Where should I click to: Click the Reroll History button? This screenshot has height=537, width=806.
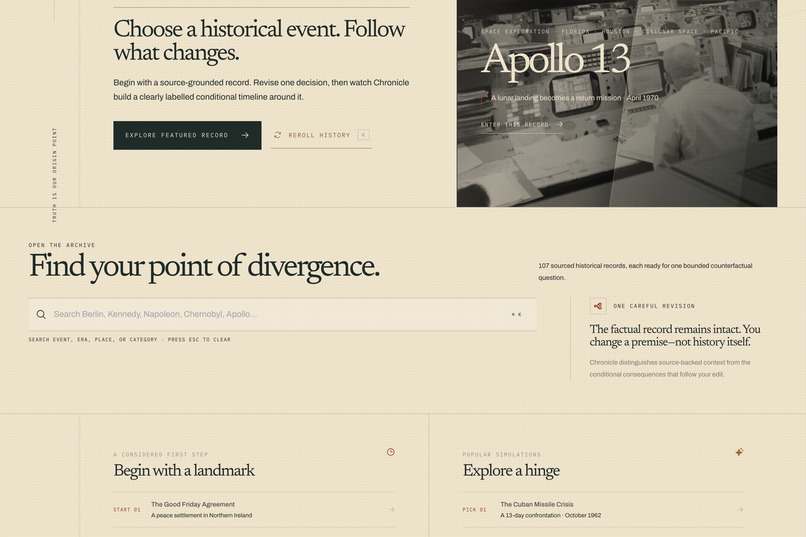(321, 136)
